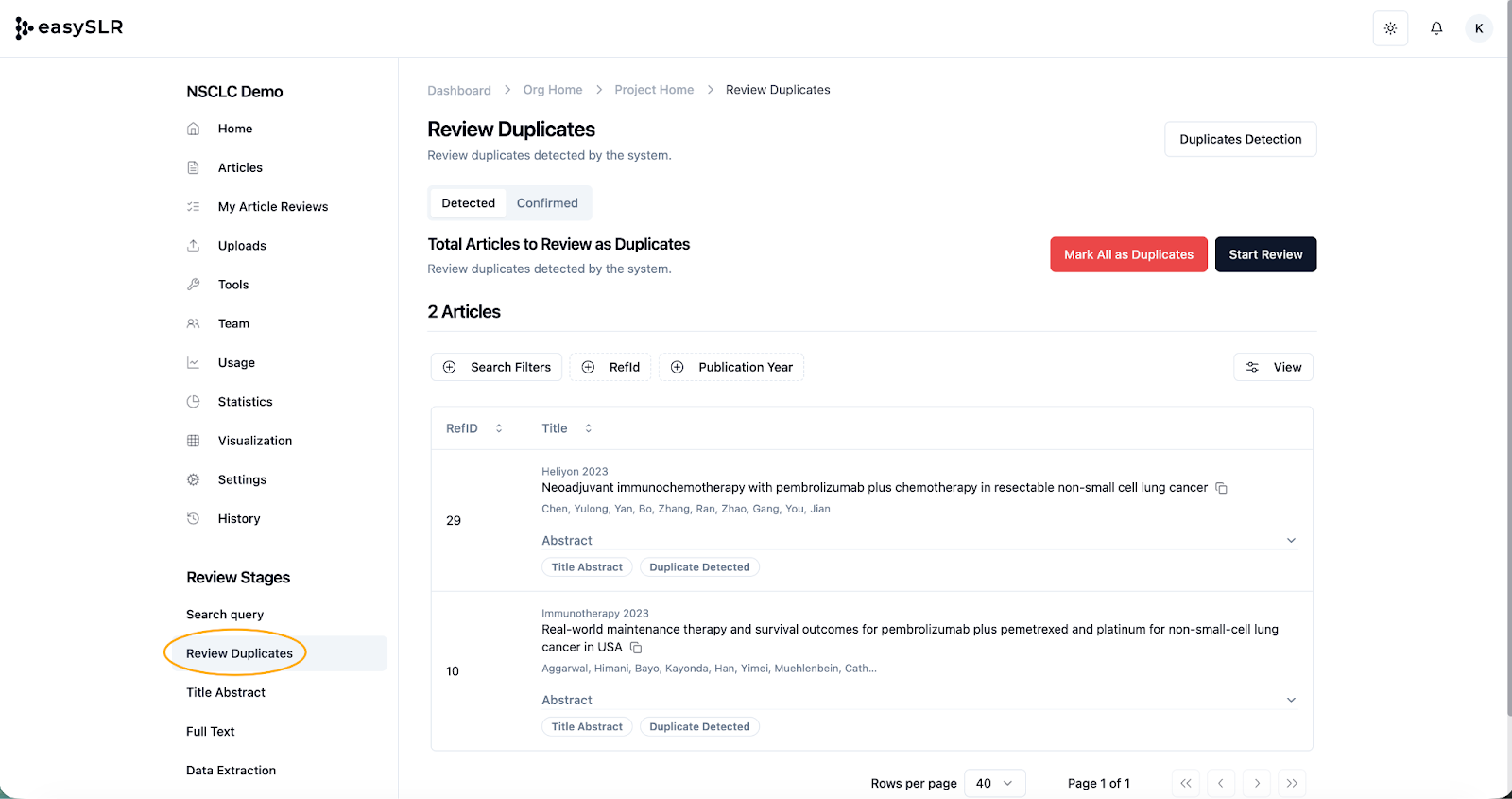Open Visualization from the sidebar
1512x799 pixels.
(254, 441)
